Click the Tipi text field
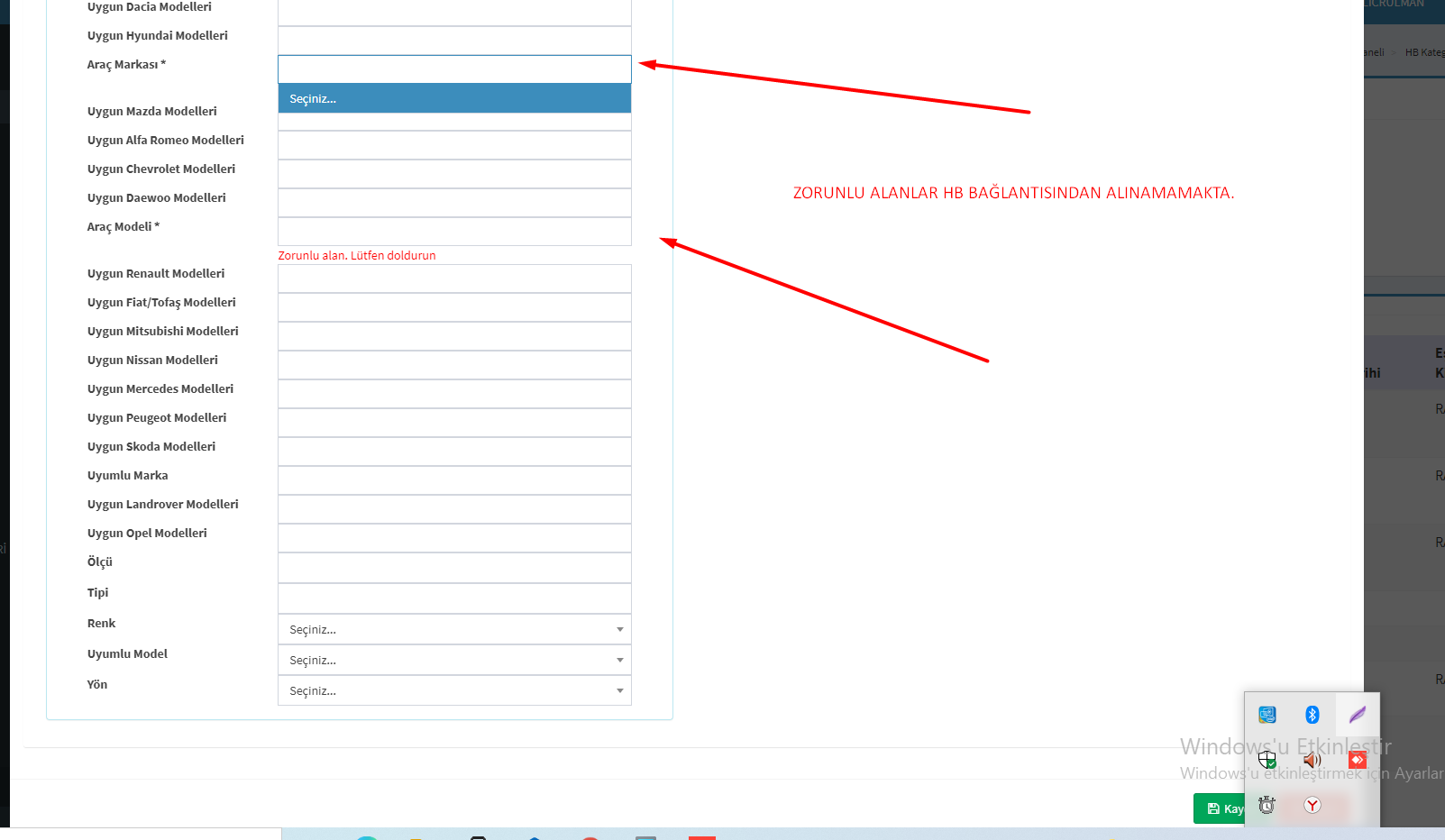The width and height of the screenshot is (1445, 840). pos(454,598)
